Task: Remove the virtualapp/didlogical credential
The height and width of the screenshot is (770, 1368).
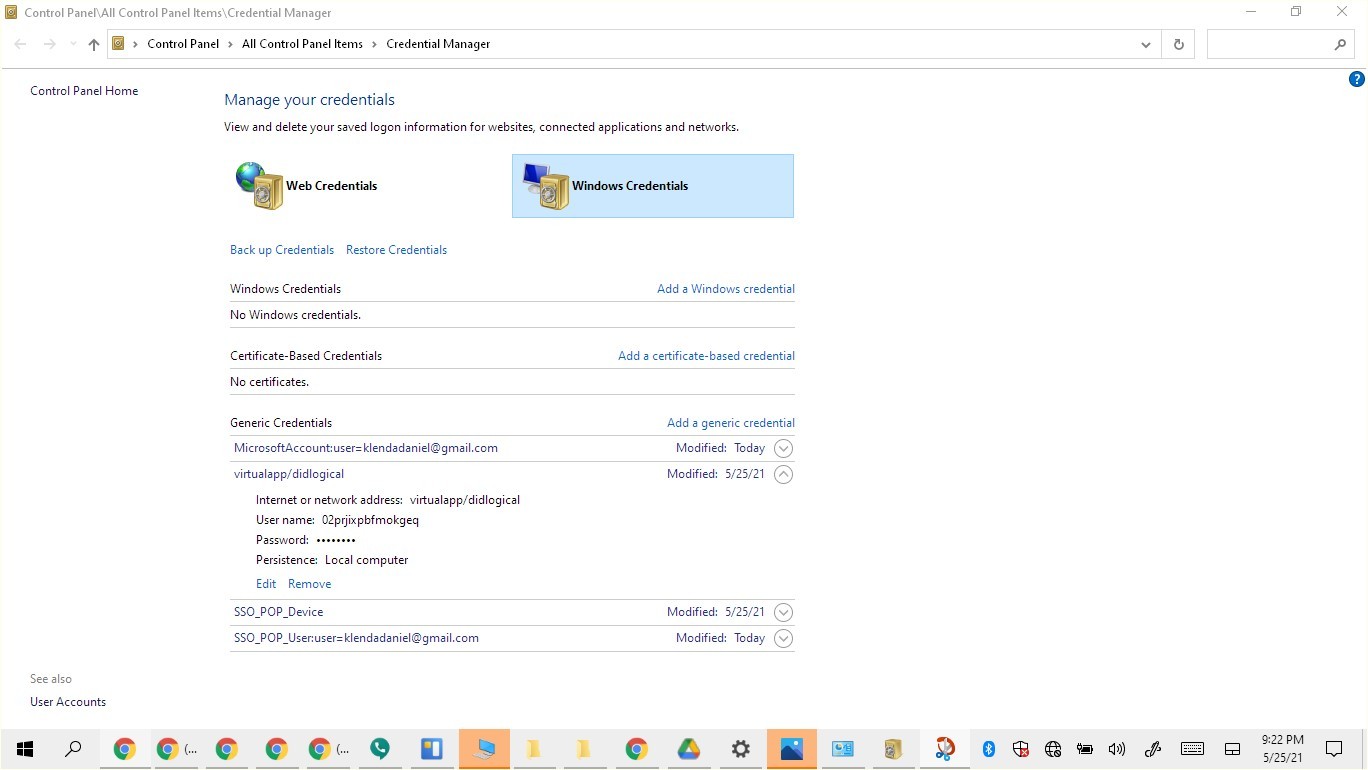Action: pyautogui.click(x=310, y=584)
